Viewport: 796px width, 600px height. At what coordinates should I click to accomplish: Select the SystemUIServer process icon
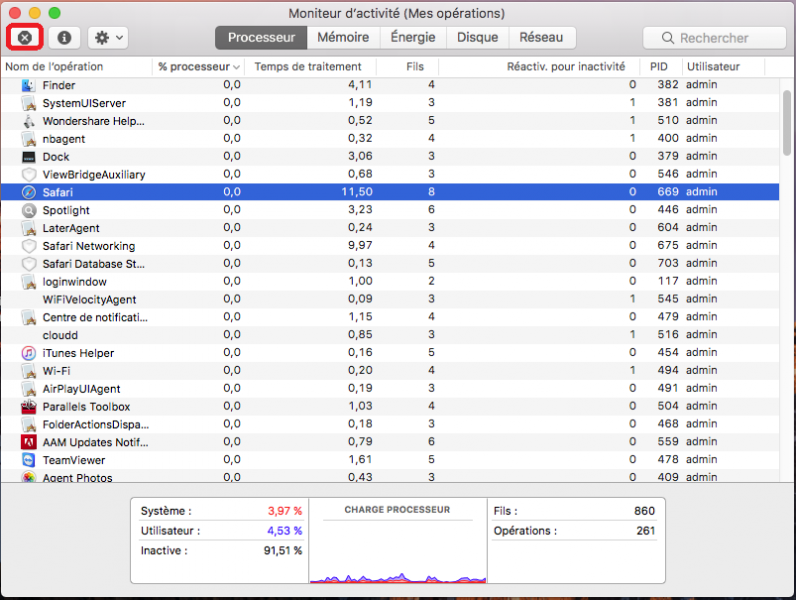(x=28, y=103)
